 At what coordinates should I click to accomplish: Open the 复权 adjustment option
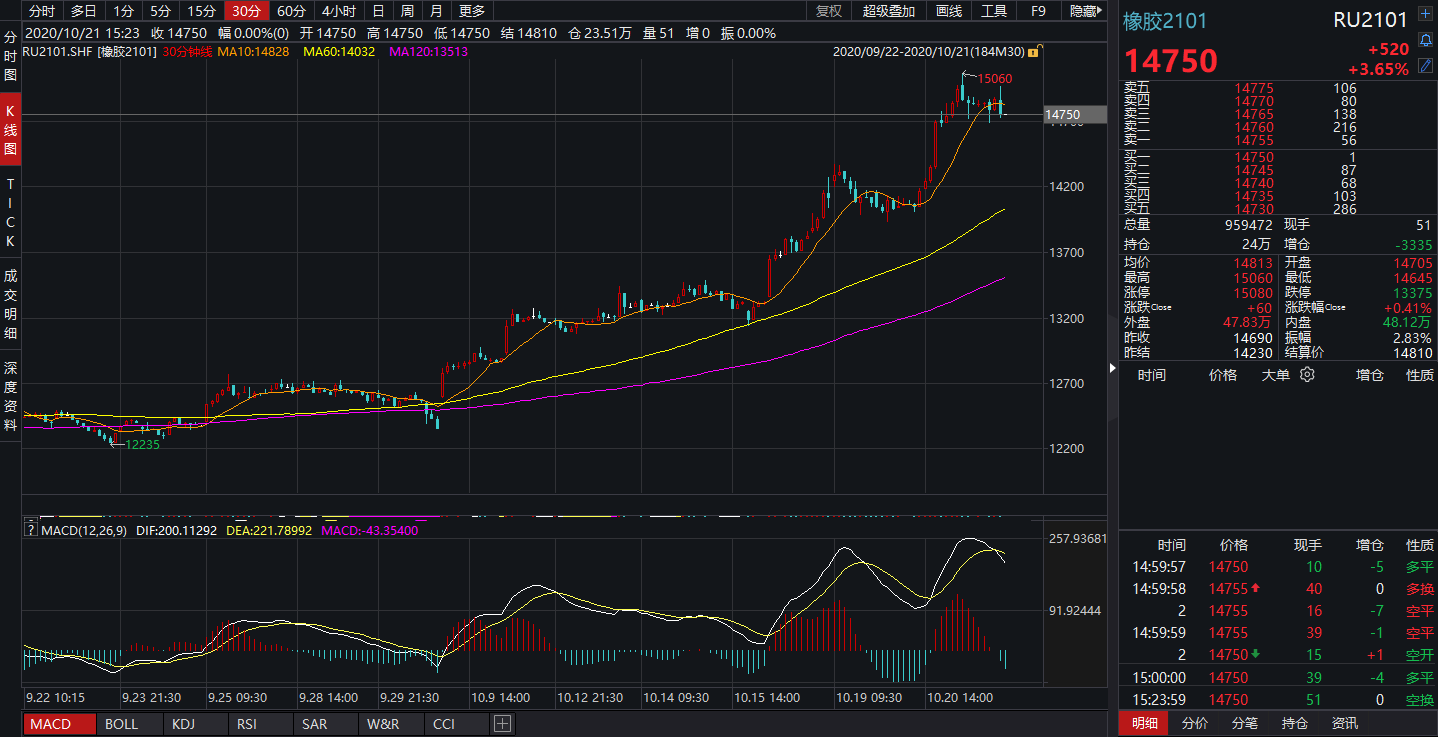coord(828,11)
